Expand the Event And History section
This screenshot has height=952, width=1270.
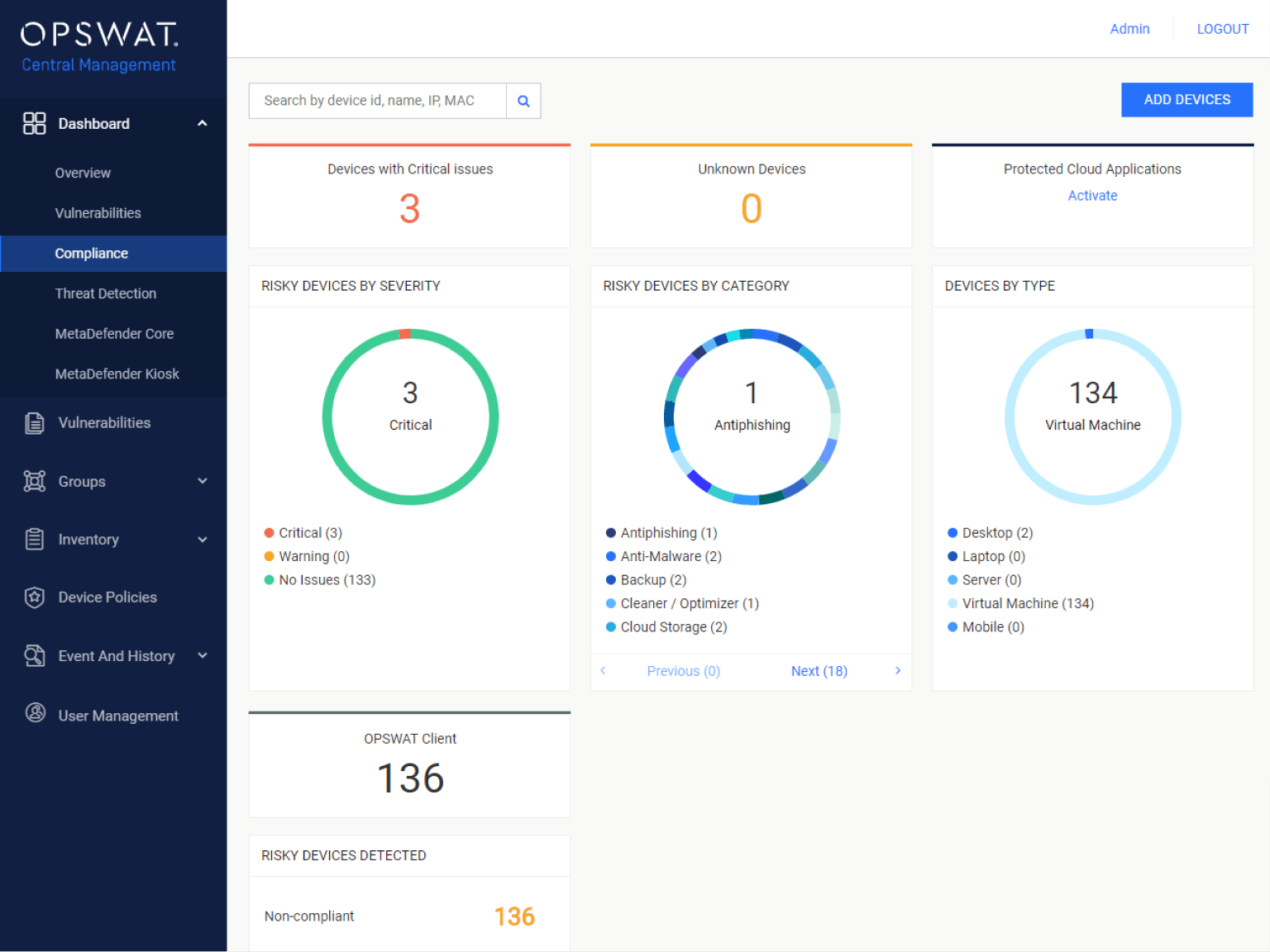click(203, 655)
